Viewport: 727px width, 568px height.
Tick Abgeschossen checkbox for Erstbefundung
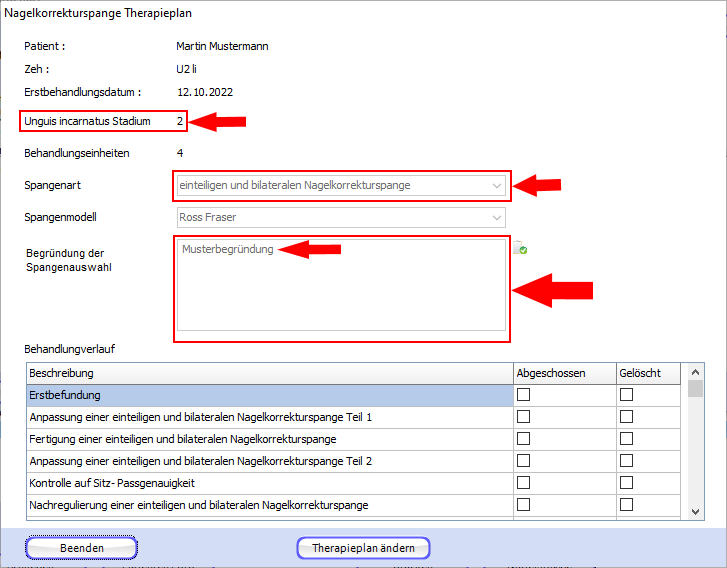pyautogui.click(x=523, y=395)
